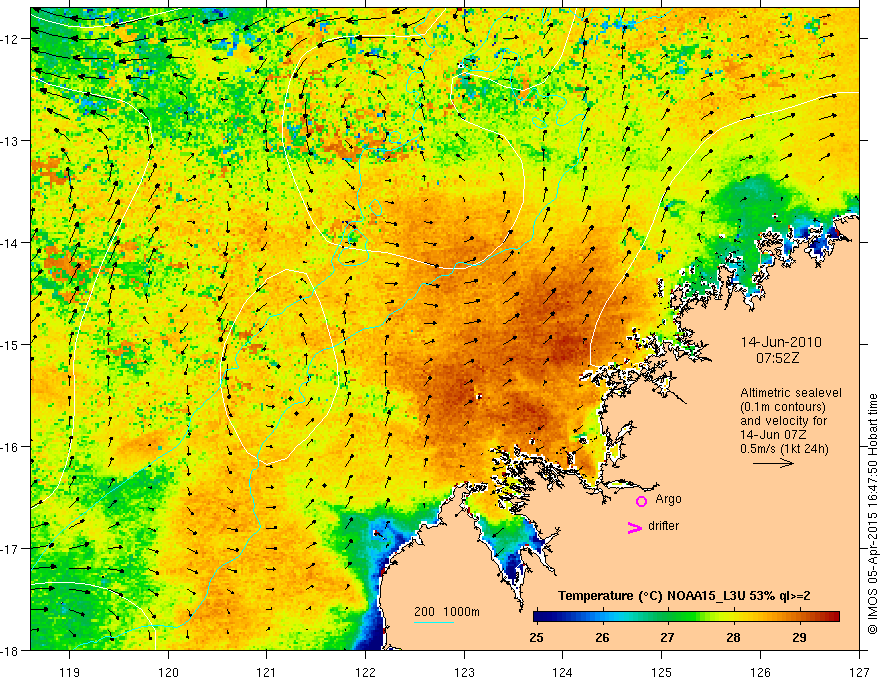Click the longitude label 123
Screen dimensions: 880x680
tap(464, 672)
